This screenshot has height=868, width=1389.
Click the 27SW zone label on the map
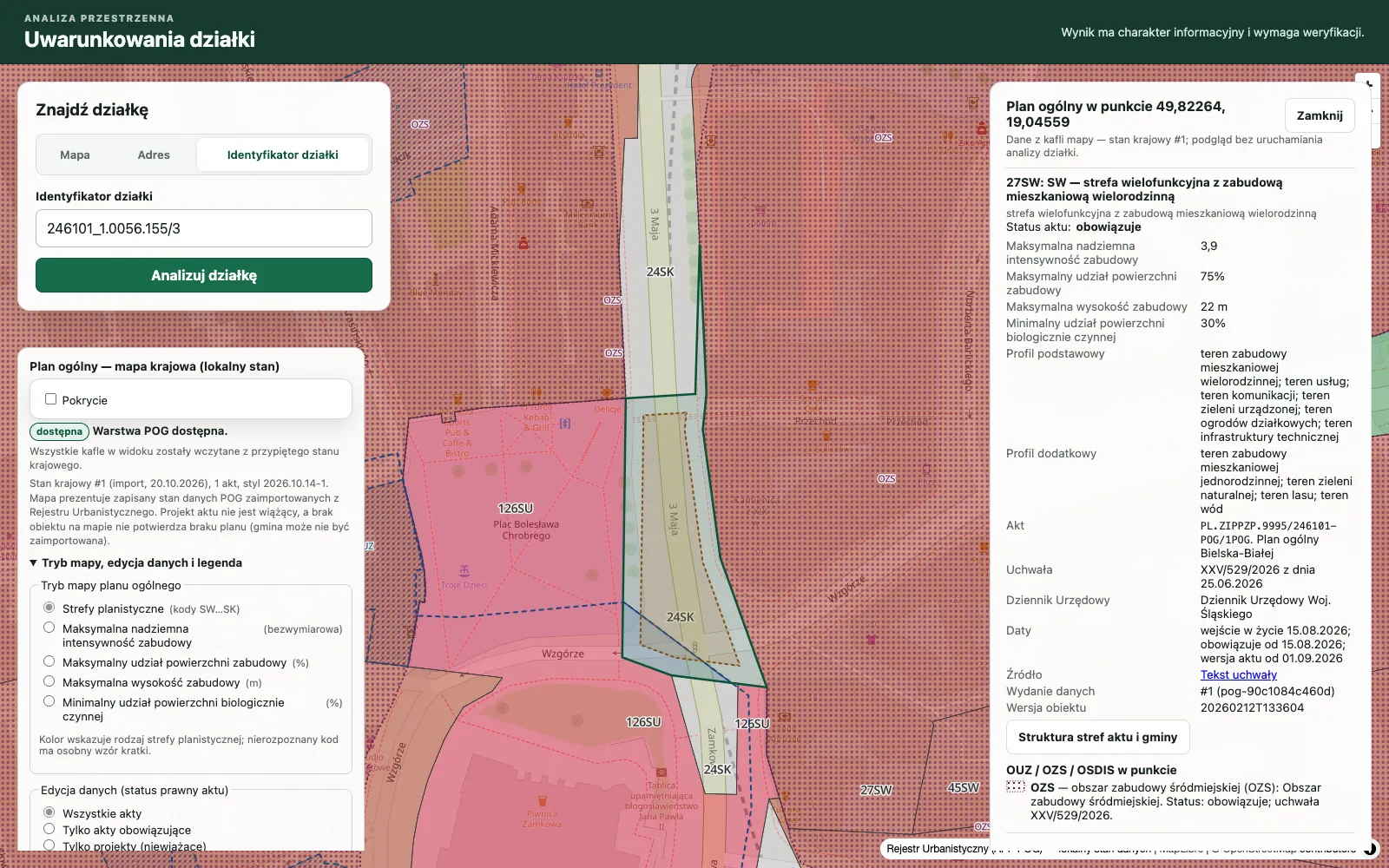876,790
